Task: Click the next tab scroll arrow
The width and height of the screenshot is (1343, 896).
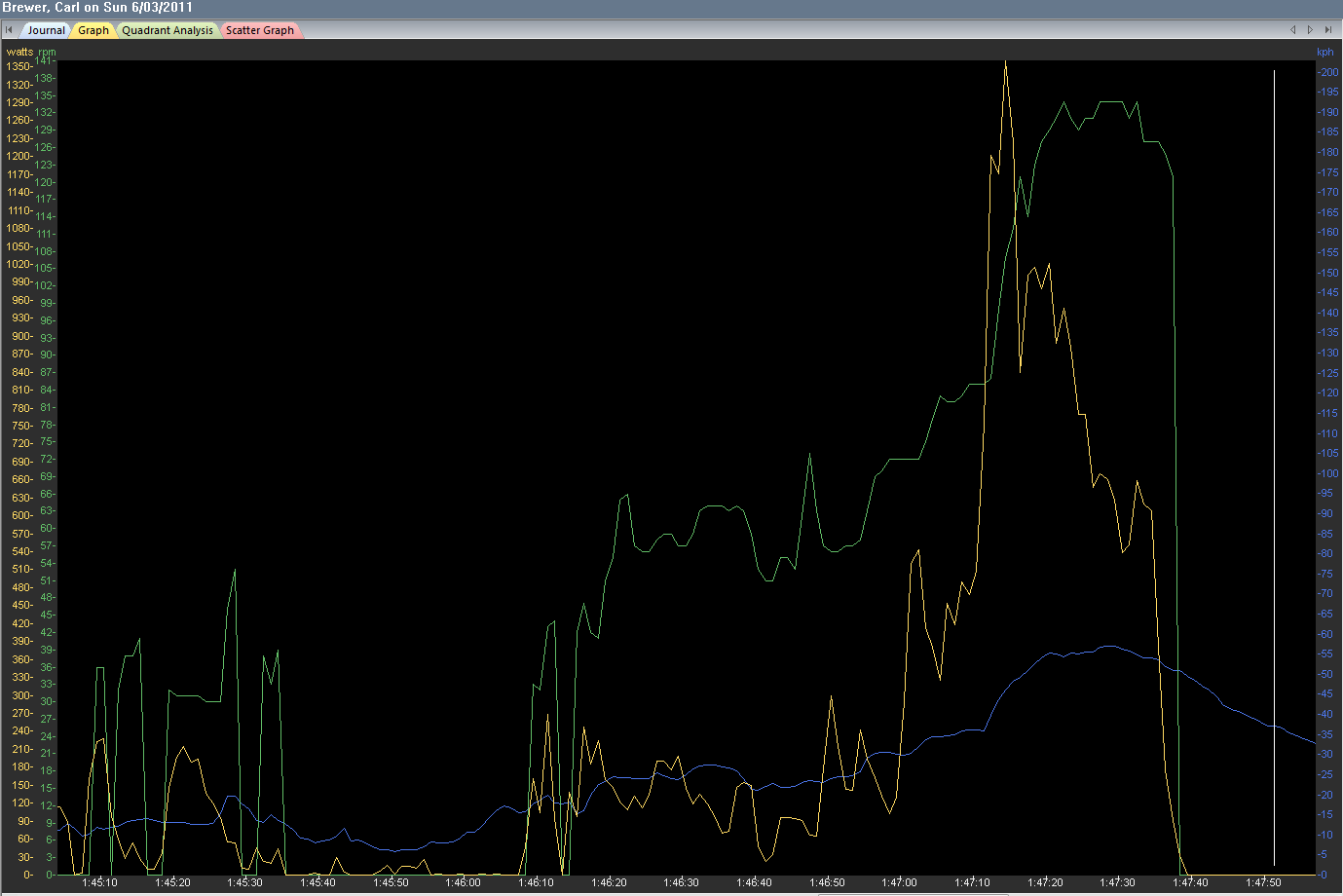Action: 1311,30
